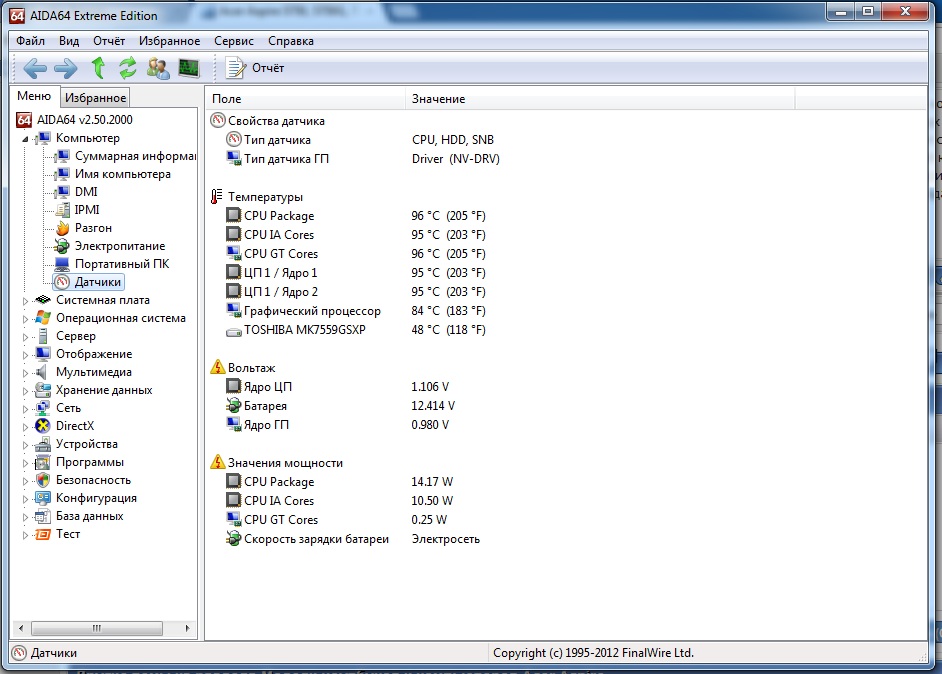Screen dimensions: 942x674
Task: Expand the Сервер tree node
Action: tap(26, 337)
